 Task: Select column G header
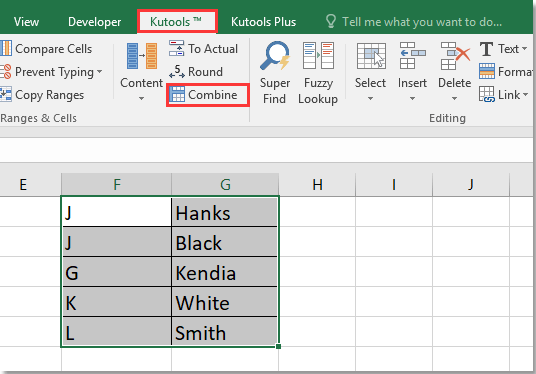225,185
